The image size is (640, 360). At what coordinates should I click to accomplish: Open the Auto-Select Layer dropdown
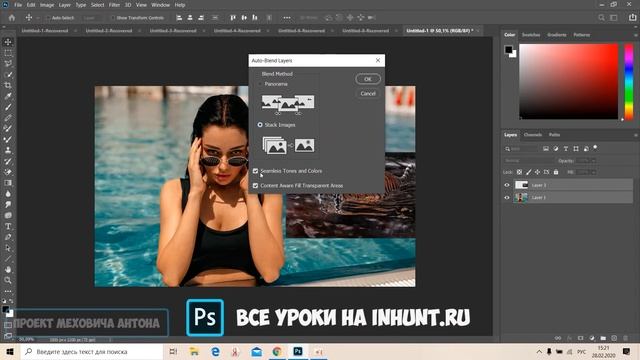92,18
